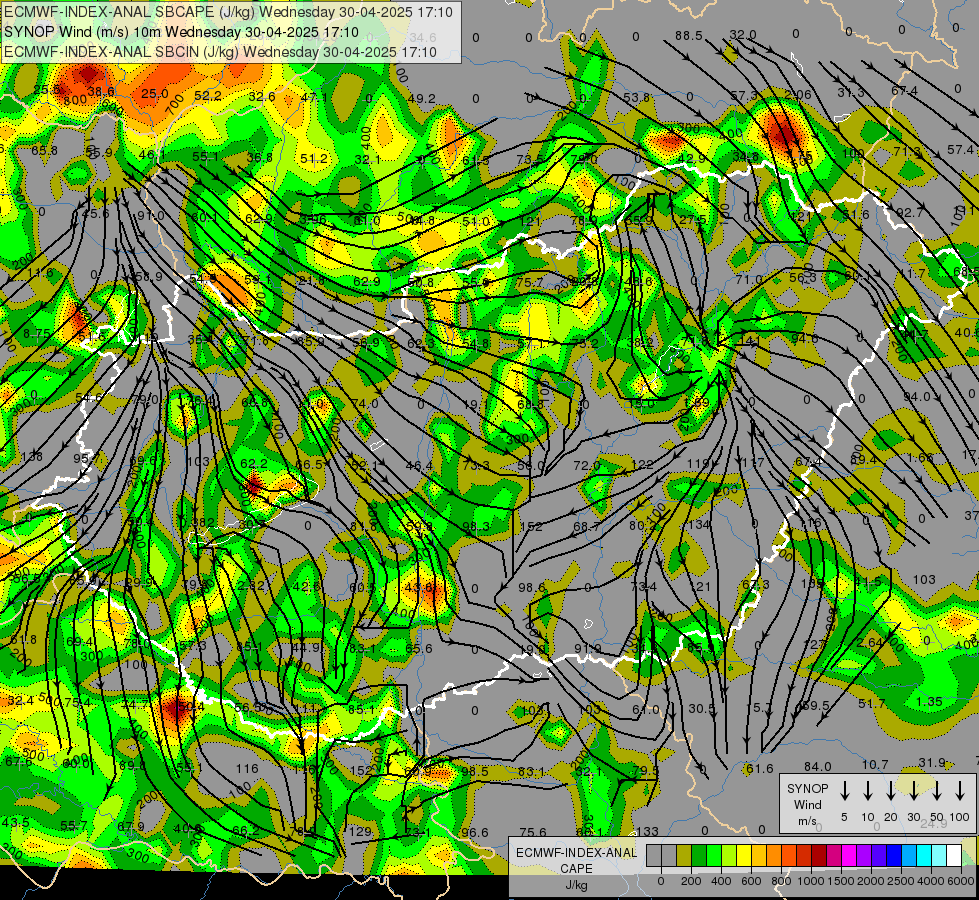
Task: Click the wind arrow above 20 m/s
Action: [x=890, y=791]
